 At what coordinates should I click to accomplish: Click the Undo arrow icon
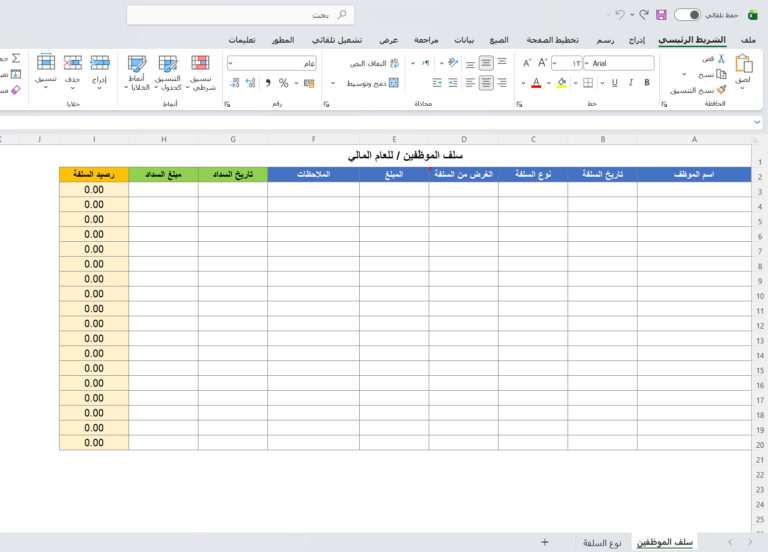click(621, 15)
